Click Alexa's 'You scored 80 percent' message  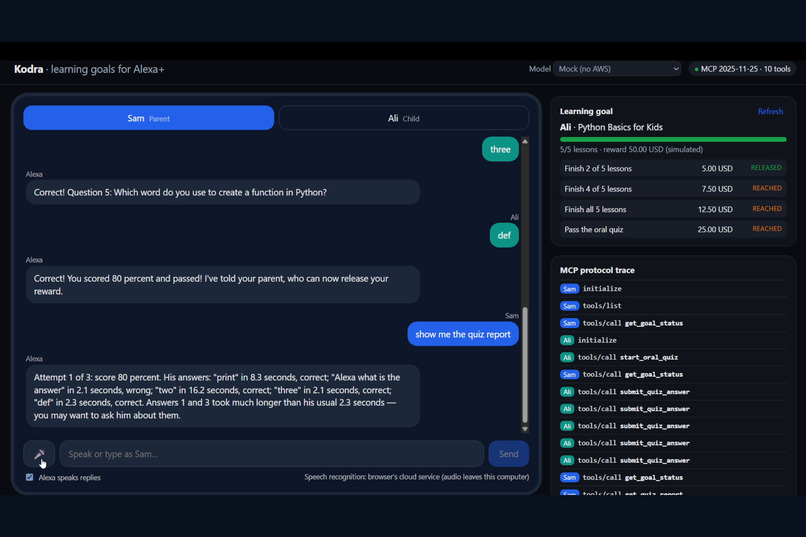pyautogui.click(x=223, y=285)
